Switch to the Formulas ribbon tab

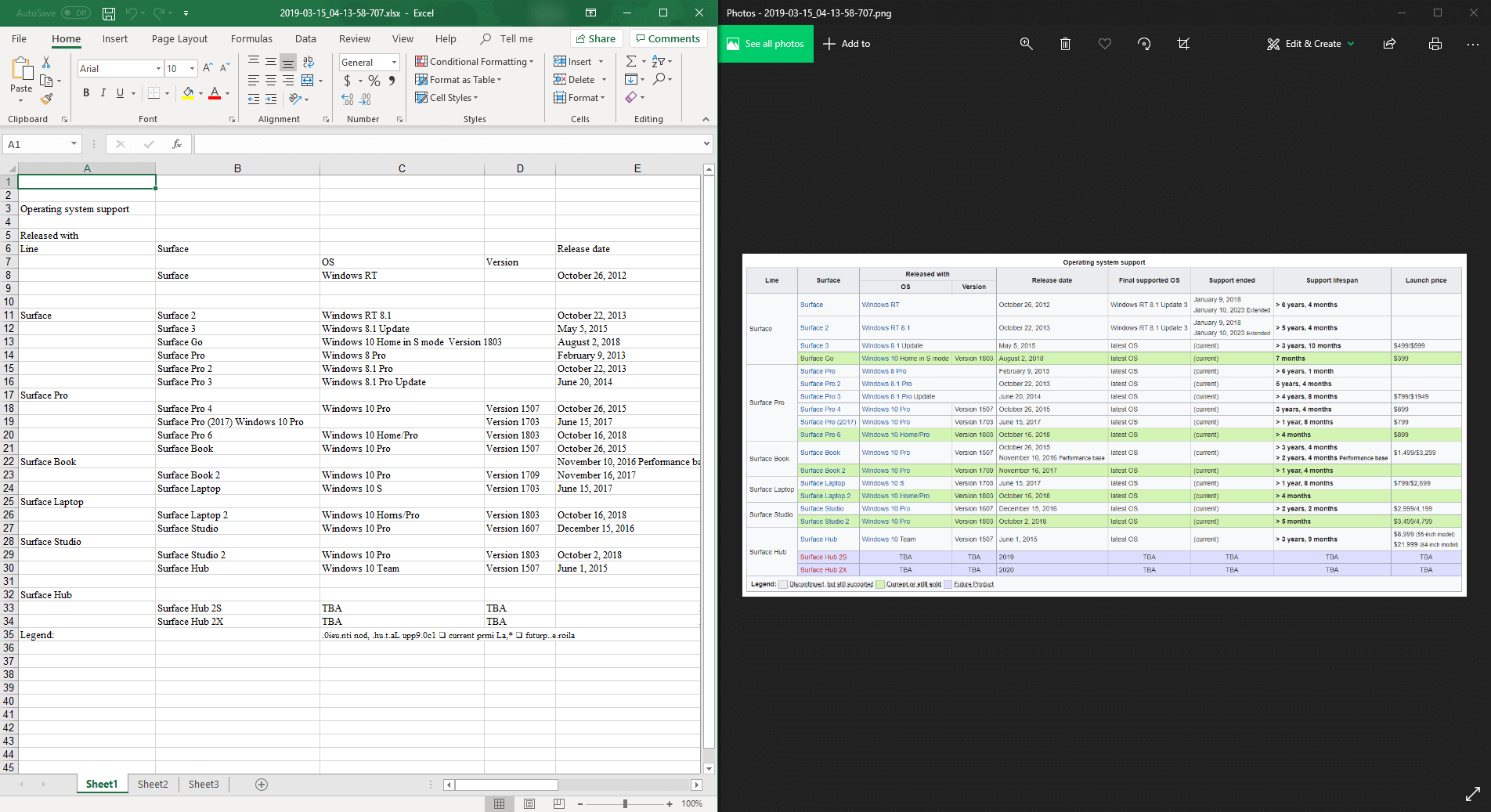[x=251, y=38]
